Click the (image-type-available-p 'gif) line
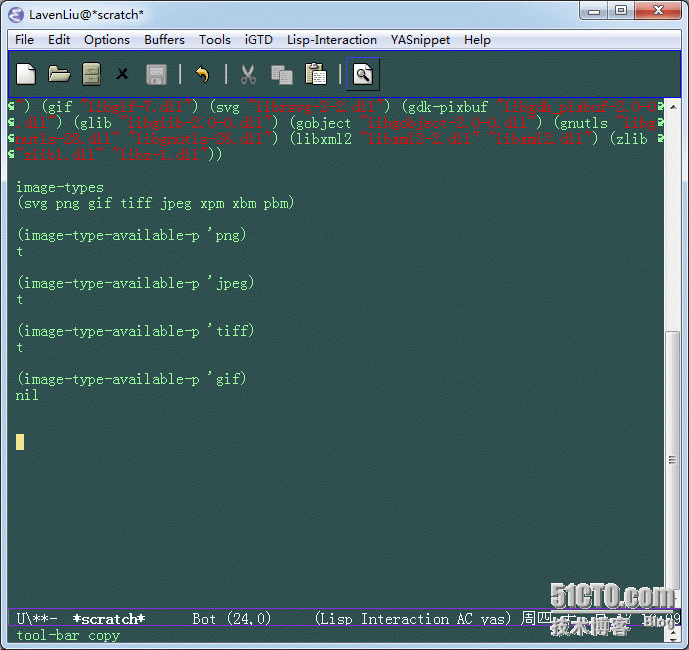689x650 pixels. (x=131, y=379)
